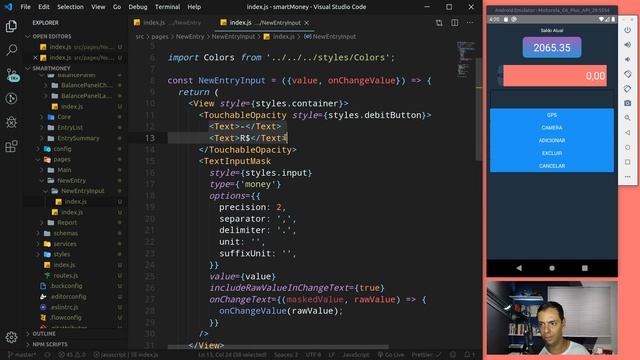Viewport: 640px width, 360px height.
Task: Tap GPS button in emulator app
Action: pyautogui.click(x=552, y=115)
